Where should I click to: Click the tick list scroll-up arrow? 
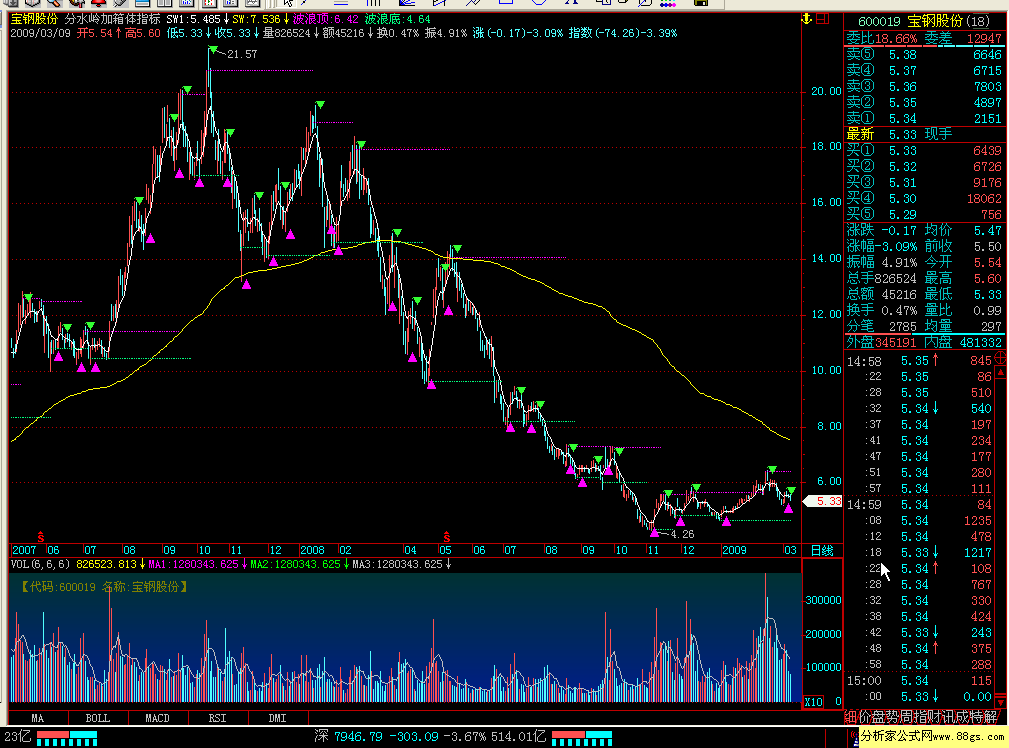1001,373
